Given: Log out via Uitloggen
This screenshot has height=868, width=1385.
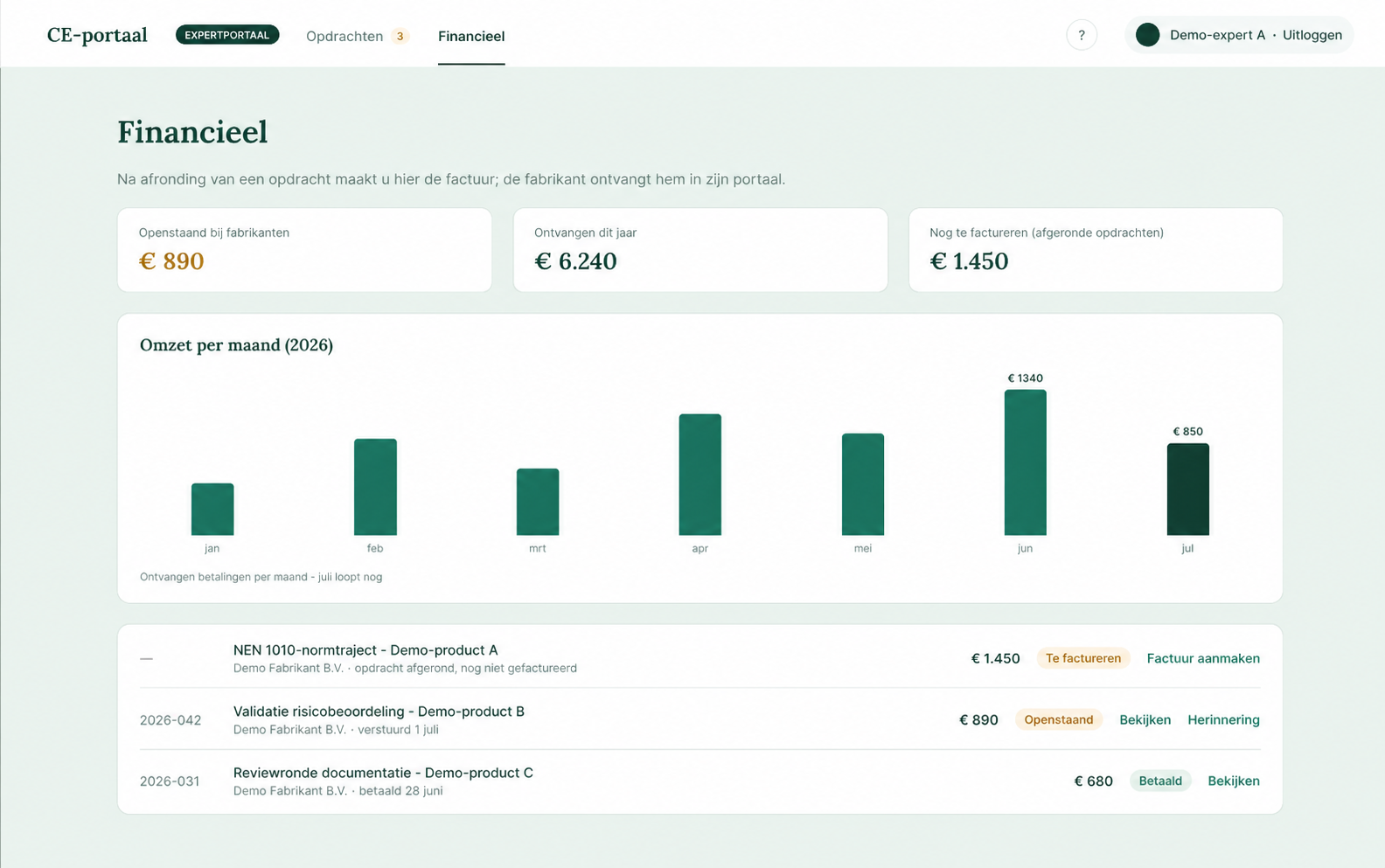Looking at the screenshot, I should 1312,35.
